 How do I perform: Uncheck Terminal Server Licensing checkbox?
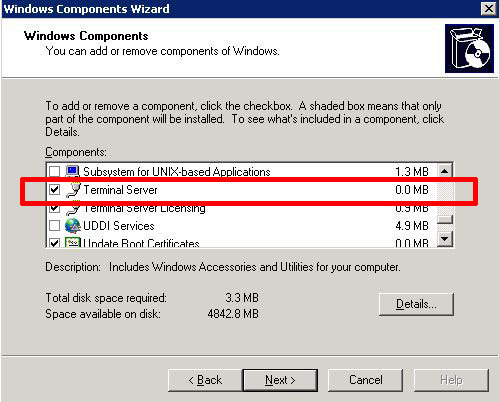click(x=54, y=208)
